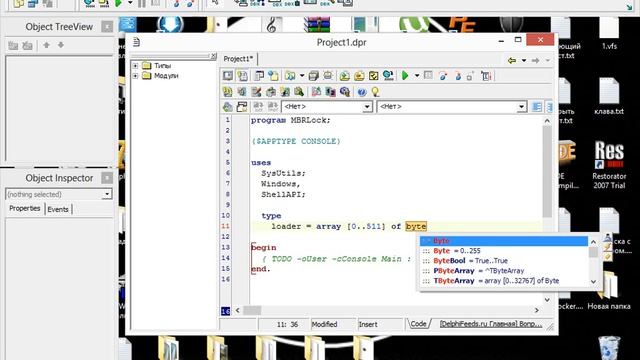The width and height of the screenshot is (640, 360).
Task: Click the blue list-view icon right of the <Нет> dropdowns
Action: point(537,107)
